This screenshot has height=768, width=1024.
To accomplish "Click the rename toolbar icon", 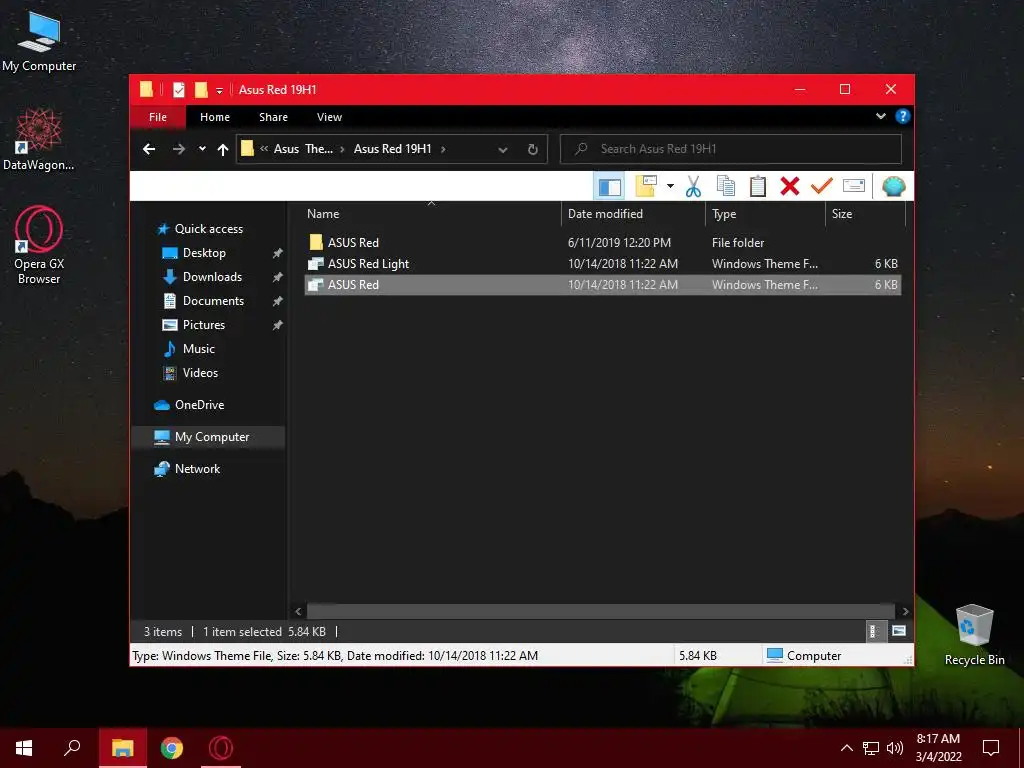I will pyautogui.click(x=854, y=186).
